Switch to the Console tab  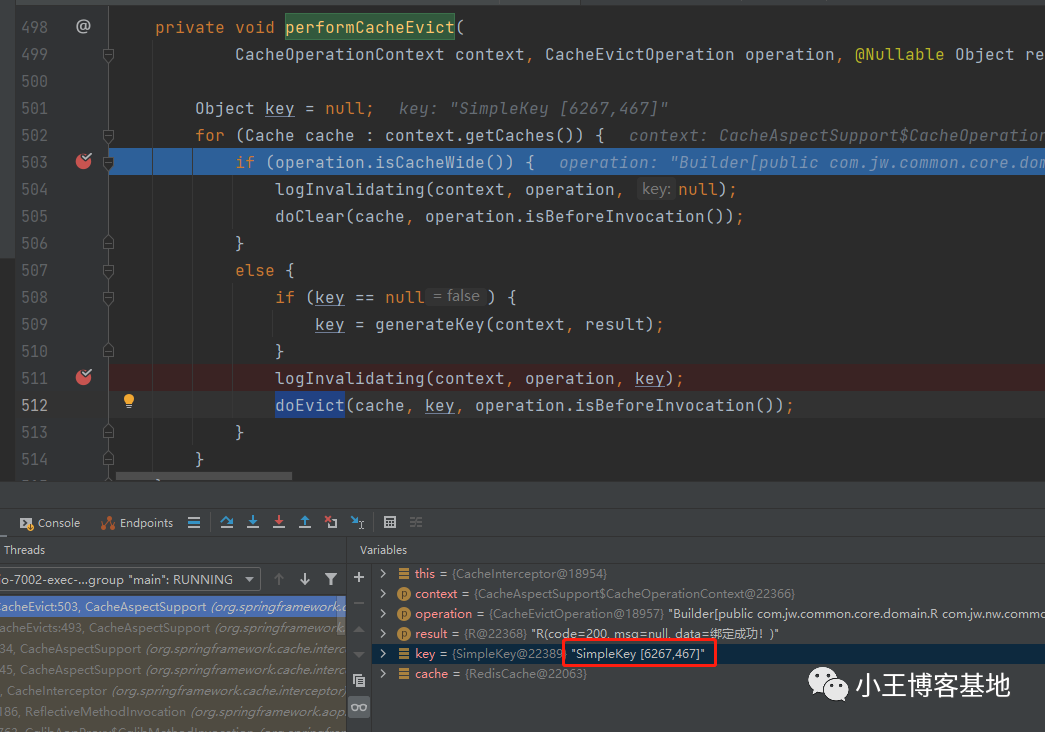point(49,523)
